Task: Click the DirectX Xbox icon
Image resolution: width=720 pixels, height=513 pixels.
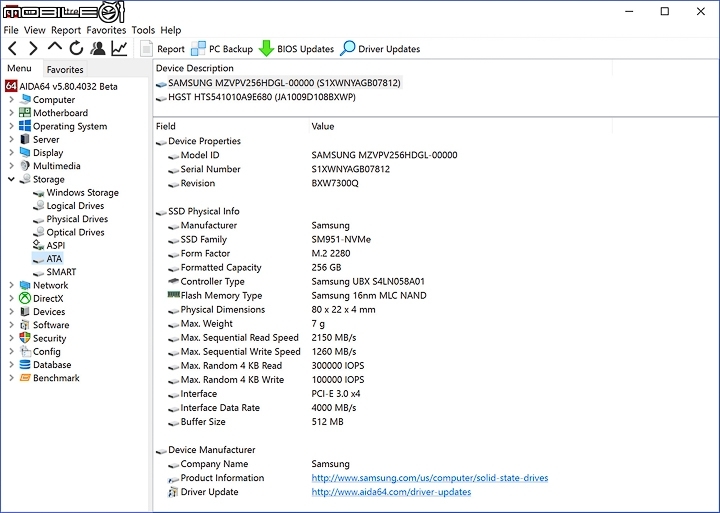Action: [25, 299]
